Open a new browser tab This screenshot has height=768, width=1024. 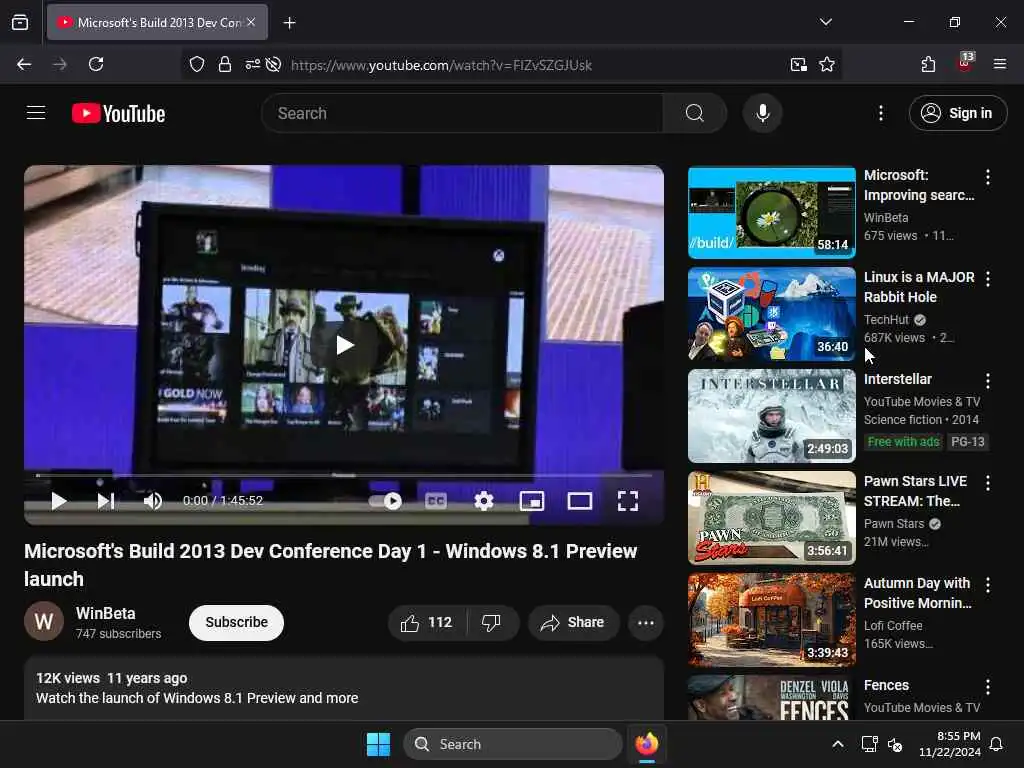point(289,23)
